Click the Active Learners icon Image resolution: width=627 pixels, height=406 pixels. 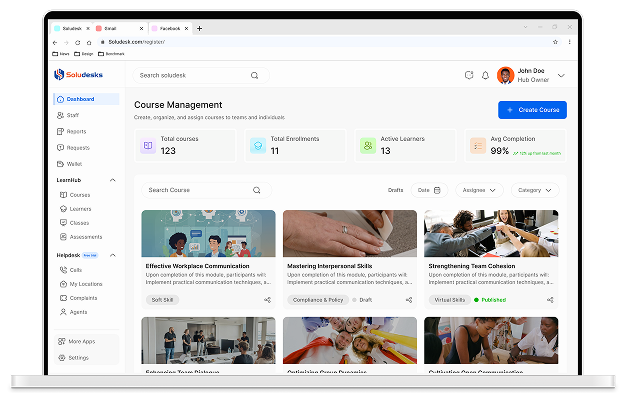click(x=368, y=146)
